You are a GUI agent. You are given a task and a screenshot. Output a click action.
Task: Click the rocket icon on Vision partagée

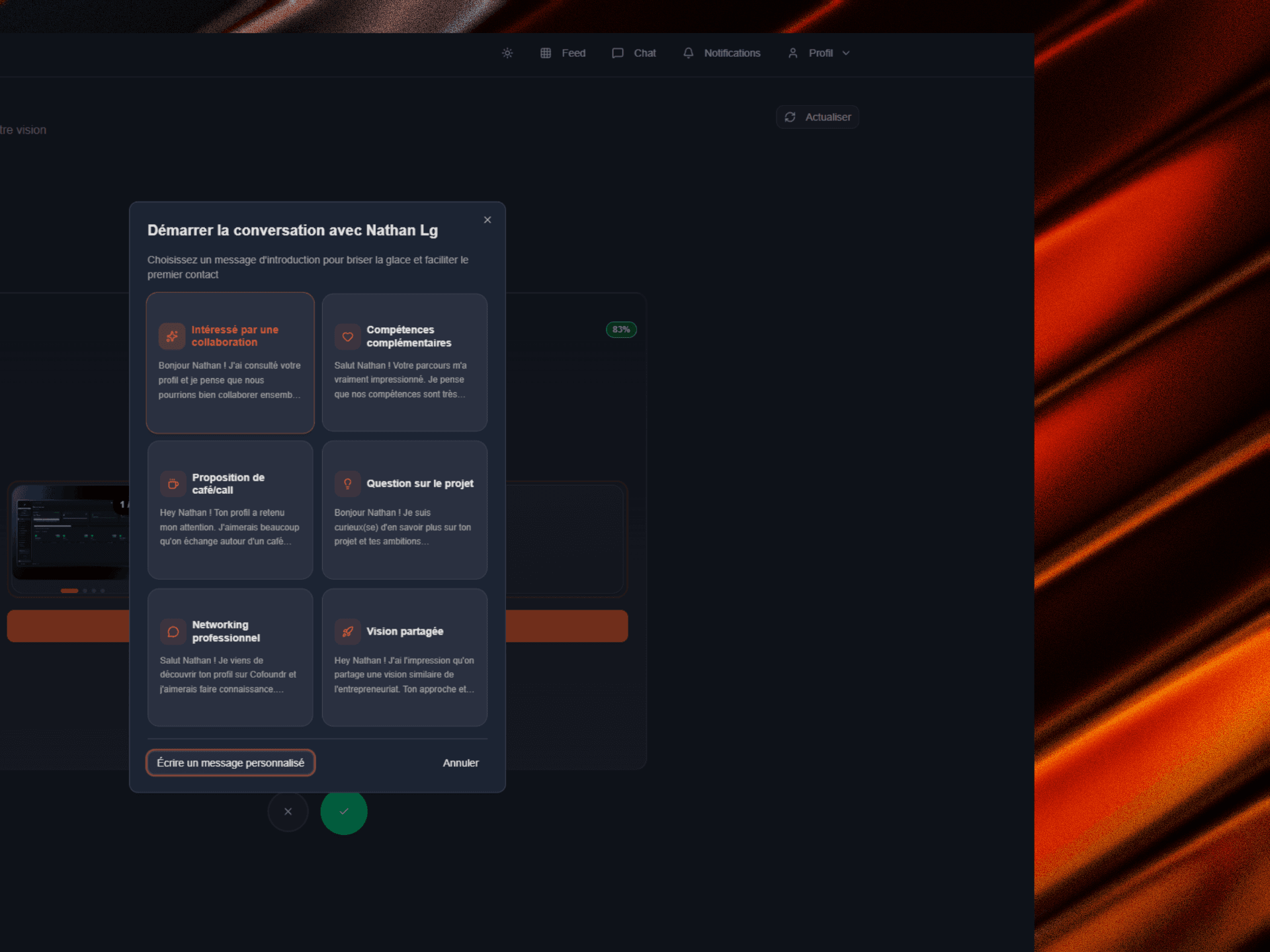coord(348,631)
